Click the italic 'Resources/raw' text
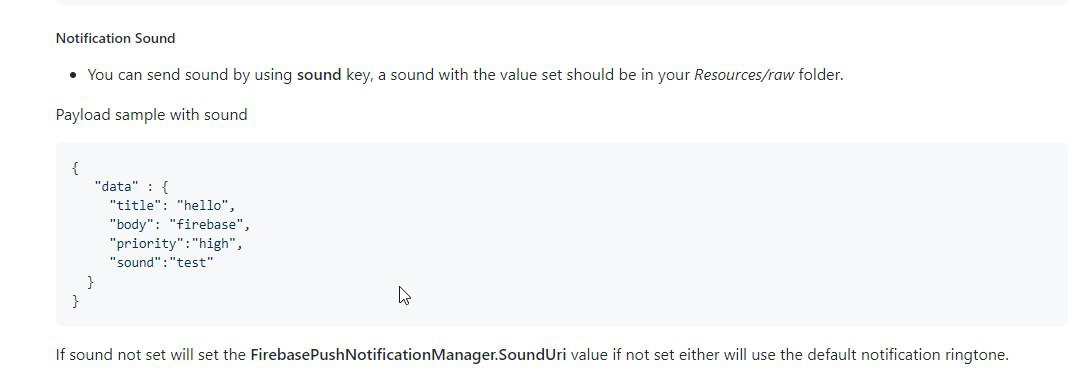This screenshot has width=1087, height=380. (x=744, y=75)
